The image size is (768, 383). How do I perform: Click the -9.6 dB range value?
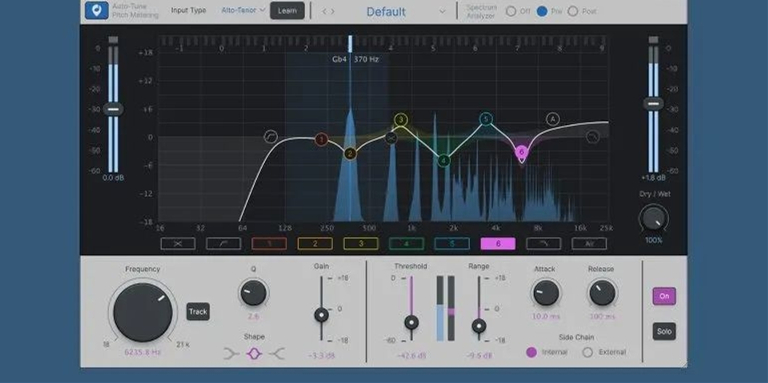pyautogui.click(x=479, y=356)
